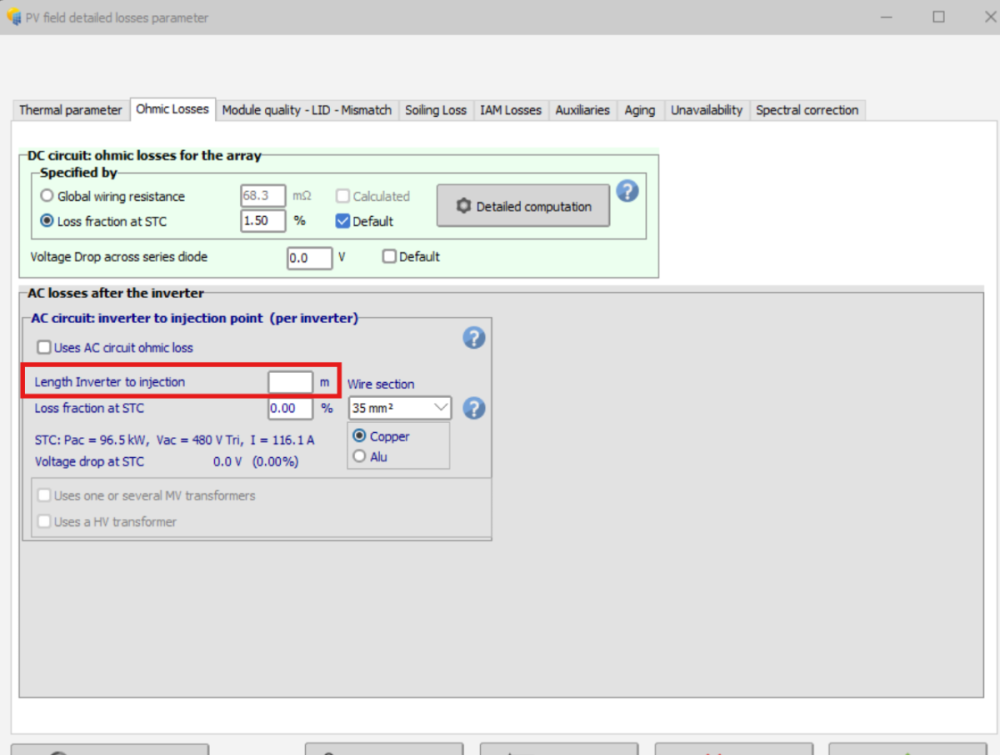Switch to the Spectral correction tab
Screen dimensions: 1000x755
click(807, 110)
